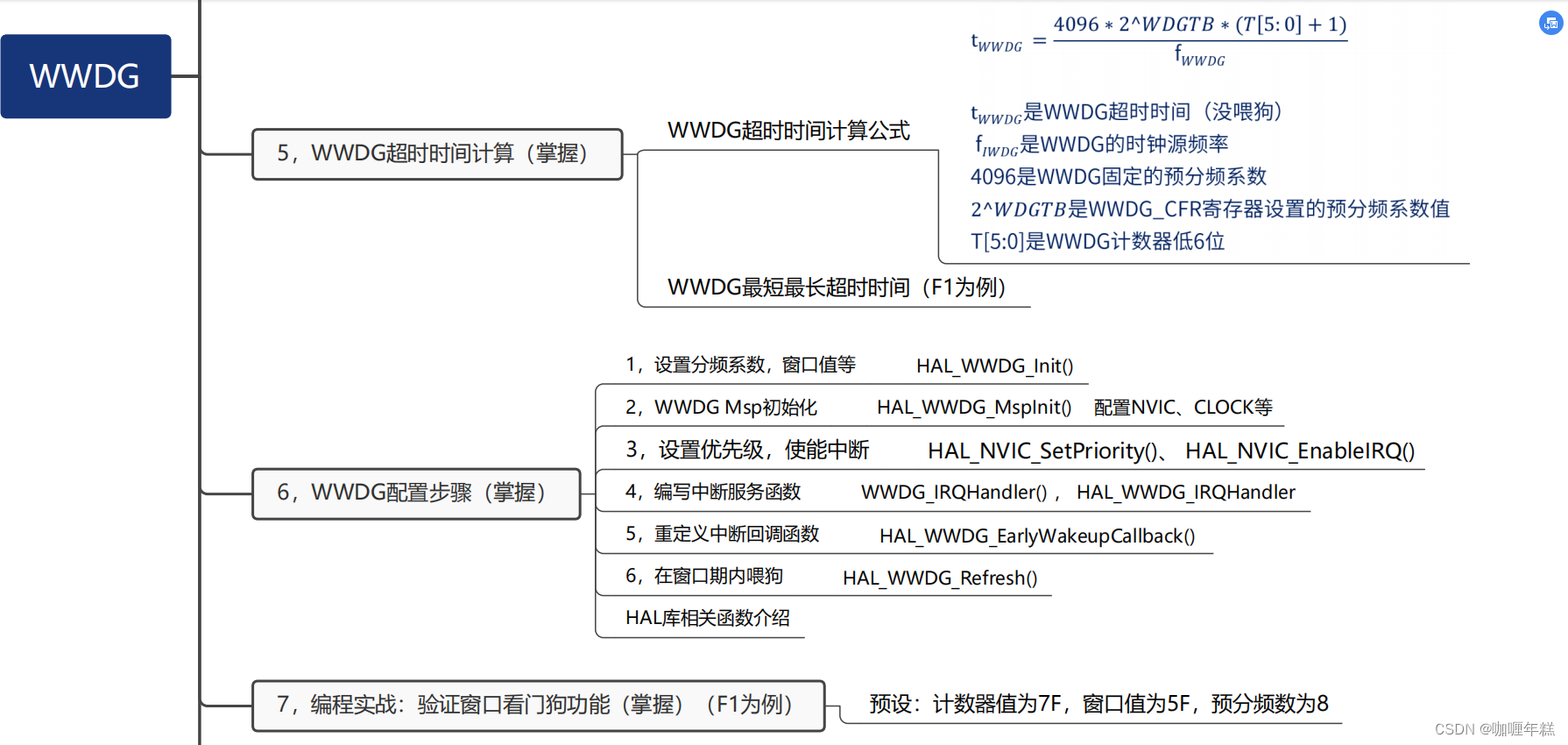Click step '5，重定义中断回调函数'
Screen dimensions: 1568x745
click(722, 535)
